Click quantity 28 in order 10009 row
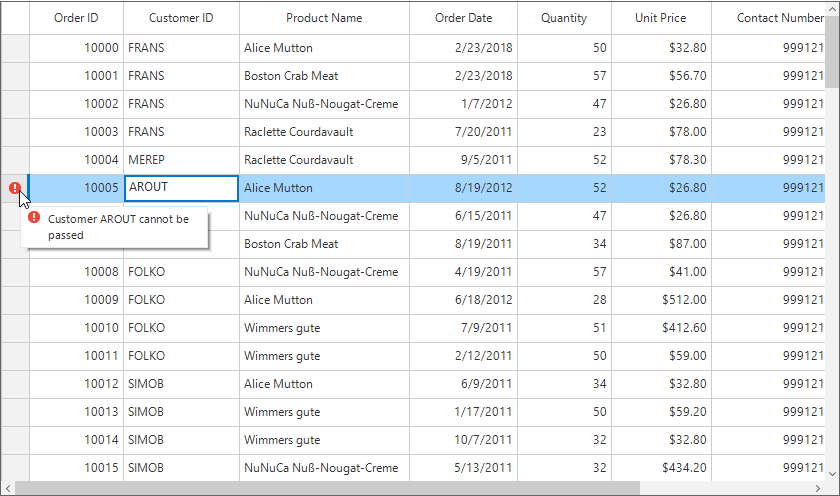The height and width of the screenshot is (496, 840). (x=565, y=300)
